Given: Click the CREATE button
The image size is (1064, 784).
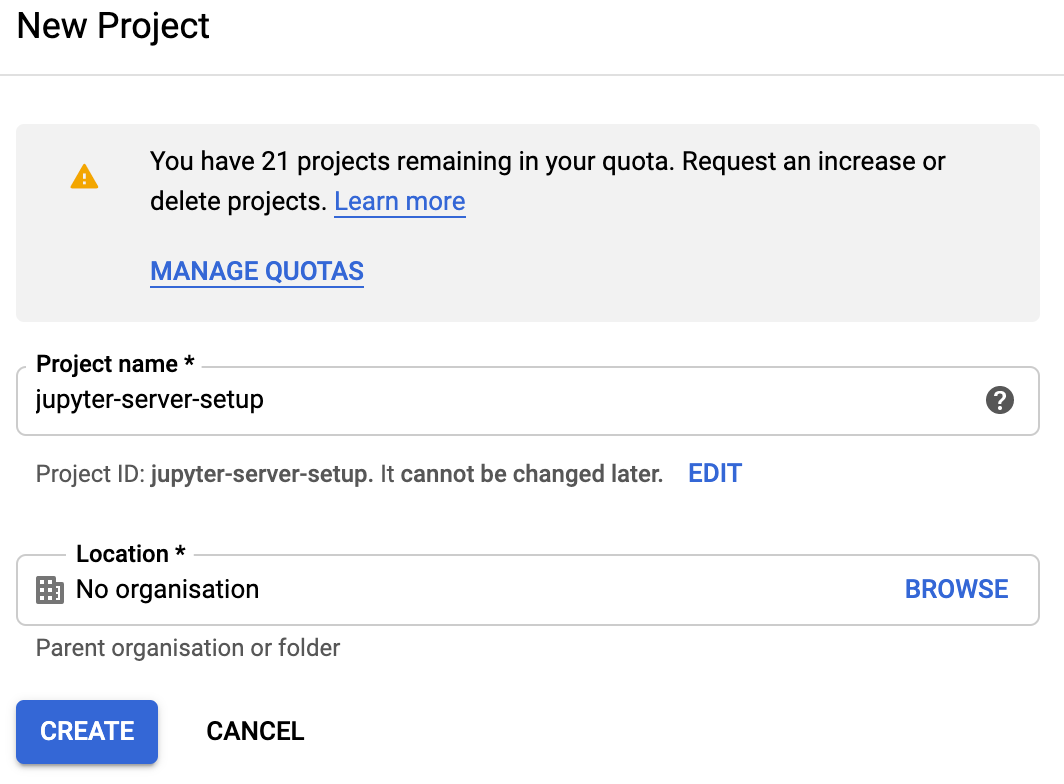Looking at the screenshot, I should tap(87, 731).
